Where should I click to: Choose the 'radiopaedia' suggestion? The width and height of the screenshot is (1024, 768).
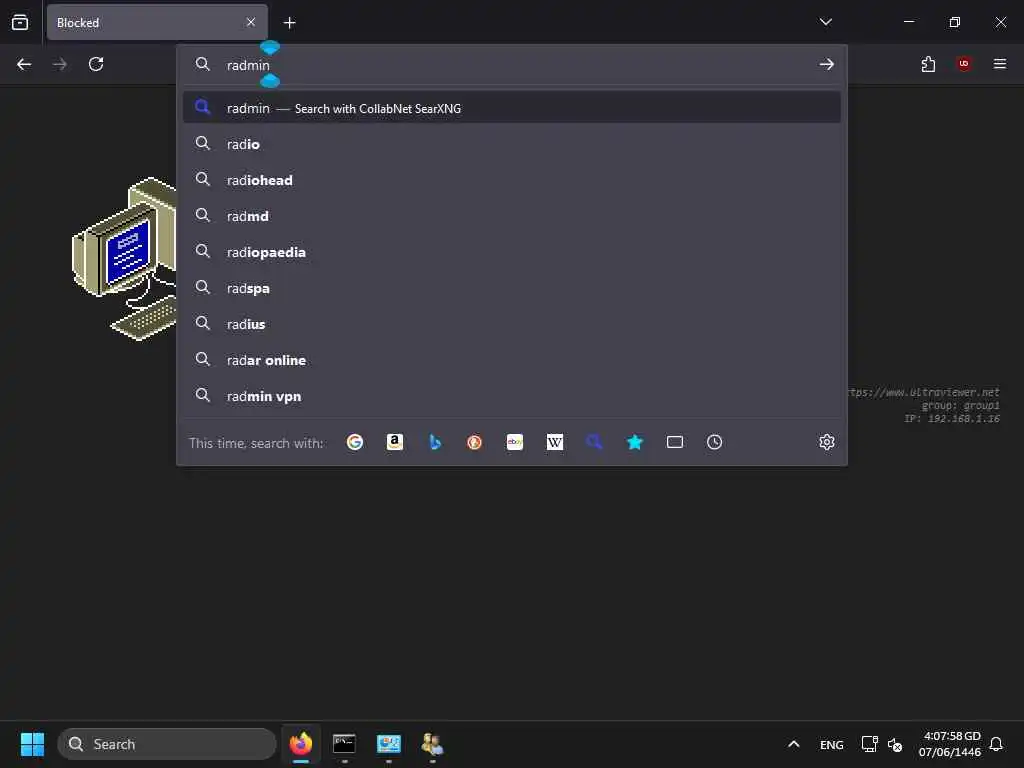coord(512,252)
